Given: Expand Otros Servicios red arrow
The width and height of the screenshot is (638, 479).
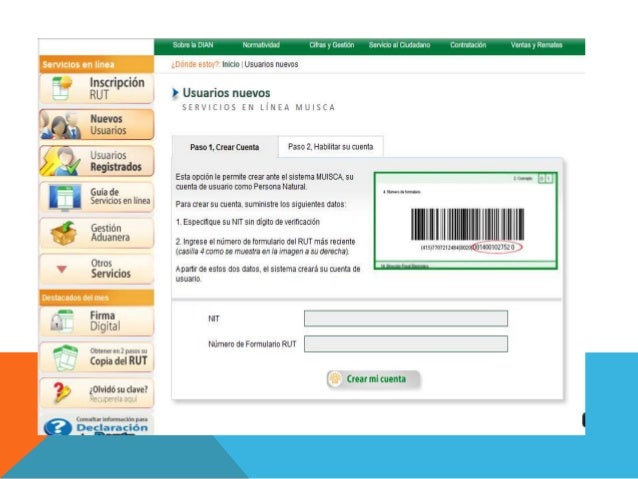Looking at the screenshot, I should coord(62,269).
